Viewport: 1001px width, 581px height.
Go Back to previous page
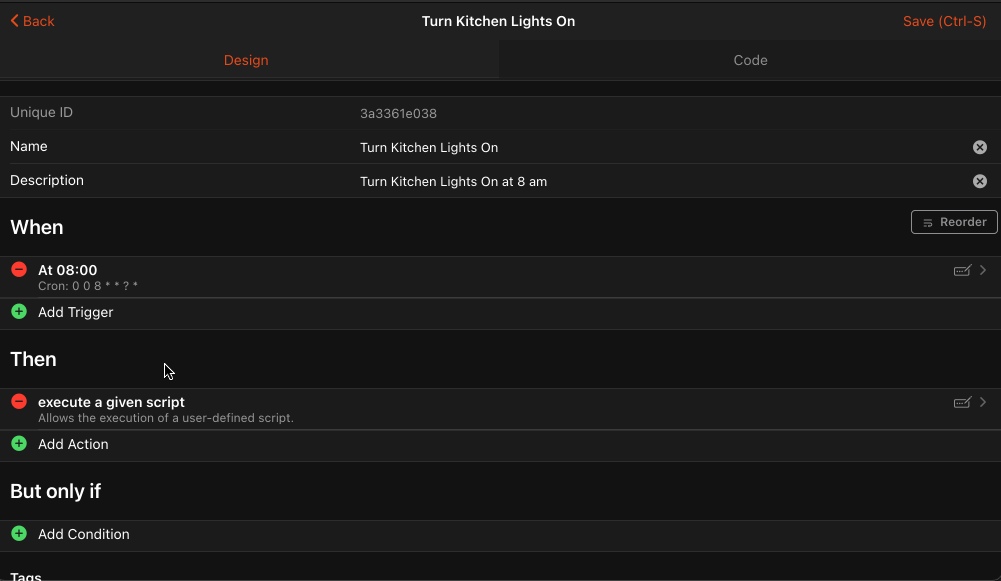point(33,21)
